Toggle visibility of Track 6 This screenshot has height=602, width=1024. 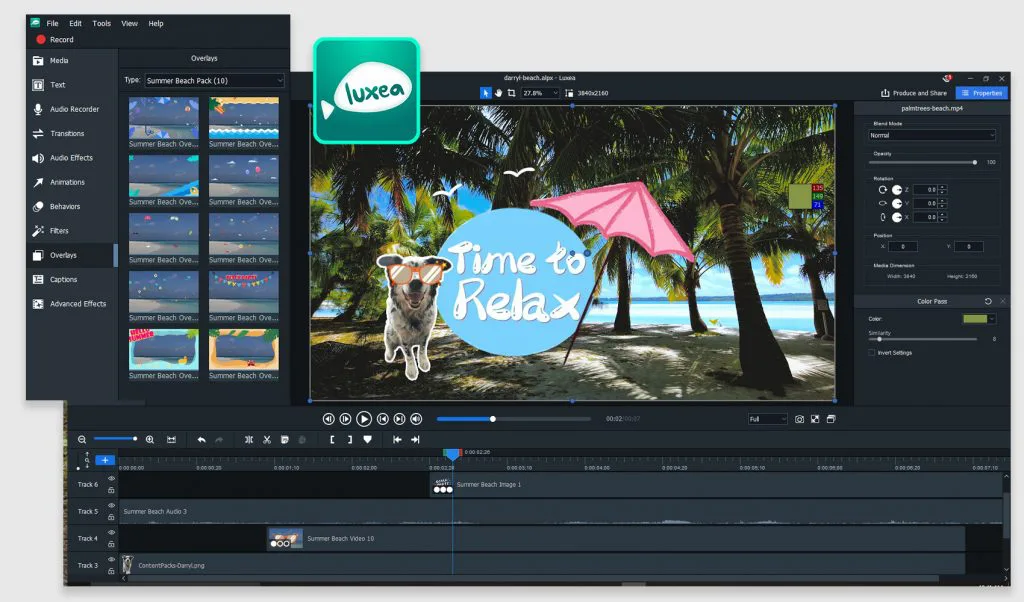pos(112,479)
